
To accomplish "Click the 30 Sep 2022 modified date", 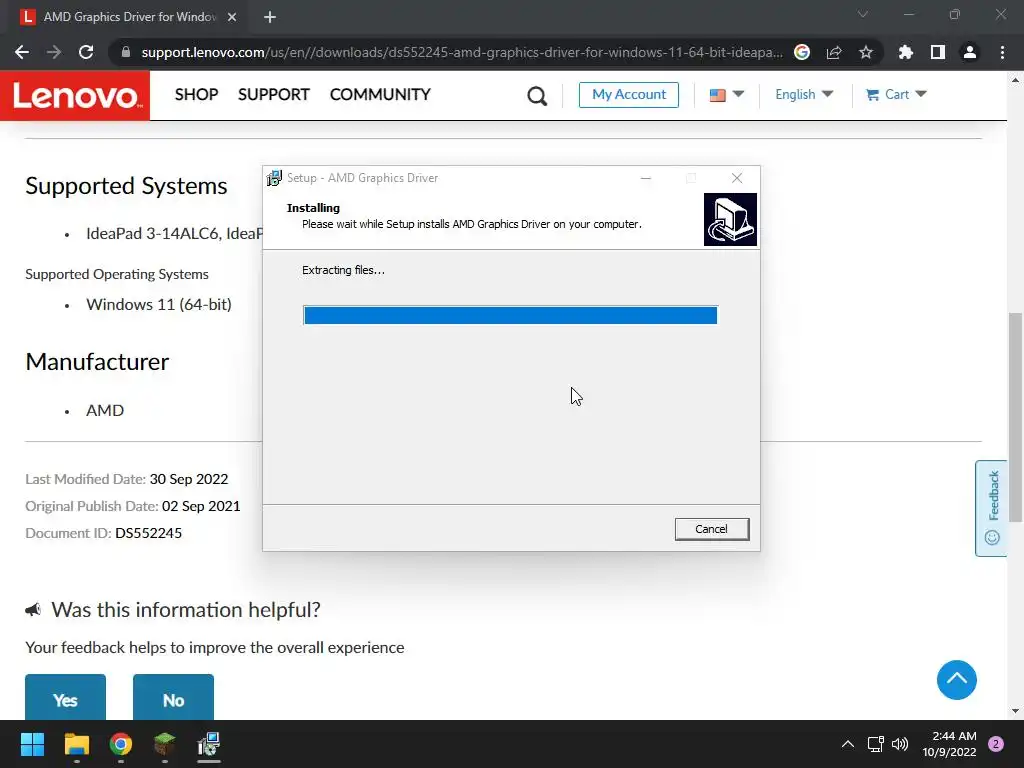I will pyautogui.click(x=189, y=479).
